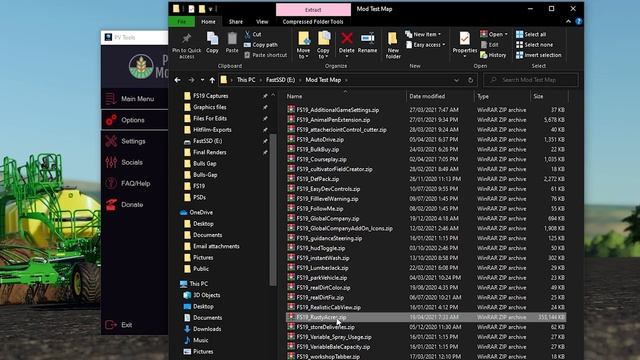The width and height of the screenshot is (640, 360).
Task: Click the Back navigation arrow
Action: (178, 80)
